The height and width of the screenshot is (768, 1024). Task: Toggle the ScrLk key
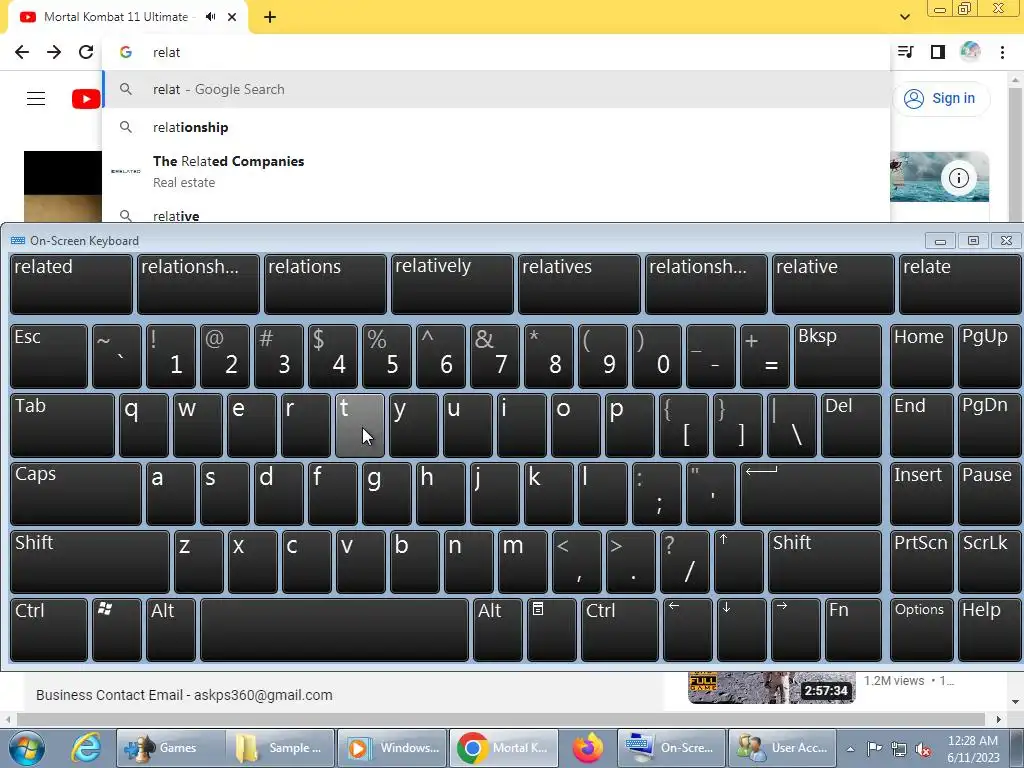[x=988, y=562]
